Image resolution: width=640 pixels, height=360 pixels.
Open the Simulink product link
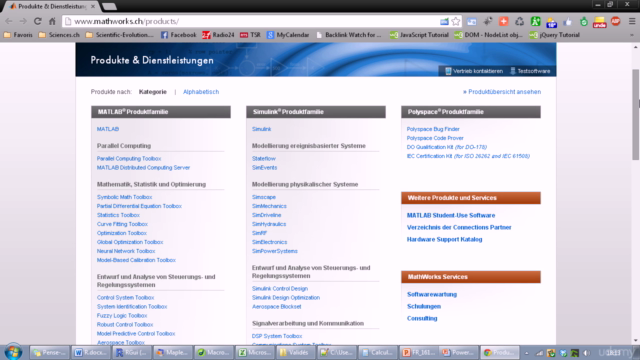coord(261,129)
